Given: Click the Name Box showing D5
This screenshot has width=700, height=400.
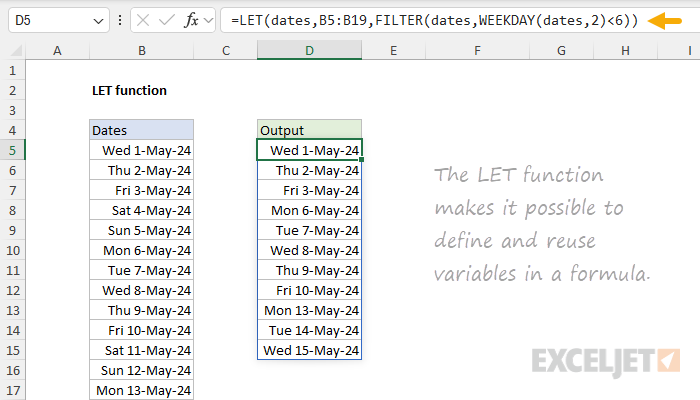Looking at the screenshot, I should pyautogui.click(x=58, y=20).
